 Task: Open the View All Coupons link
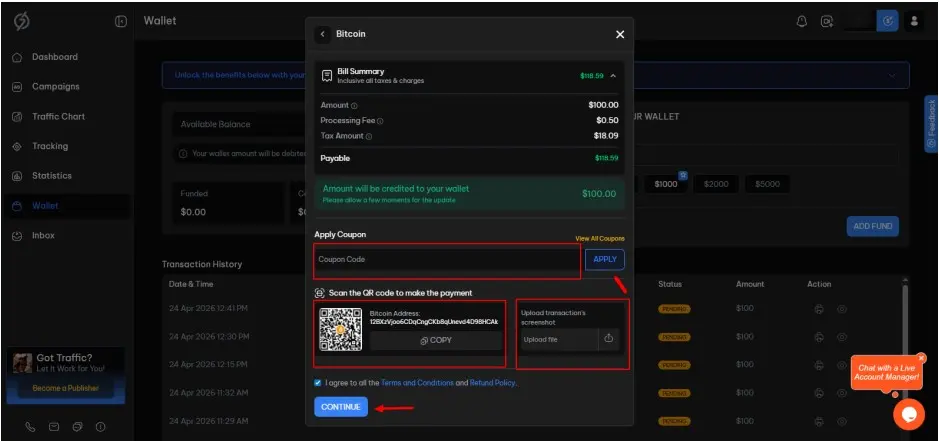coord(599,238)
